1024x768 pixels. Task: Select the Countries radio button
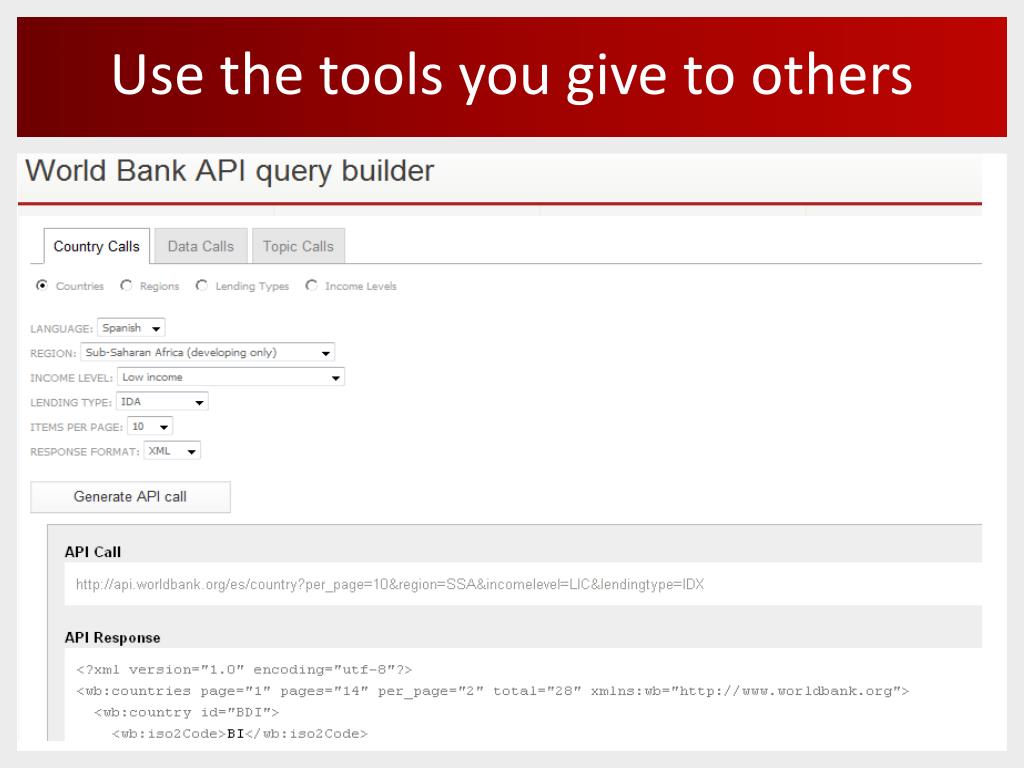42,285
